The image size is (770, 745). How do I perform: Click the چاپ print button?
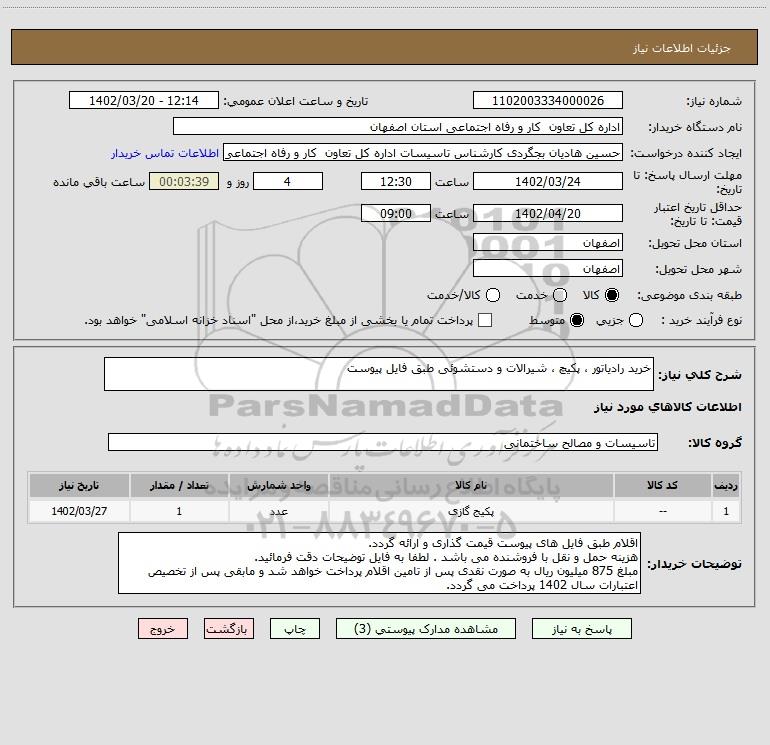[x=295, y=629]
